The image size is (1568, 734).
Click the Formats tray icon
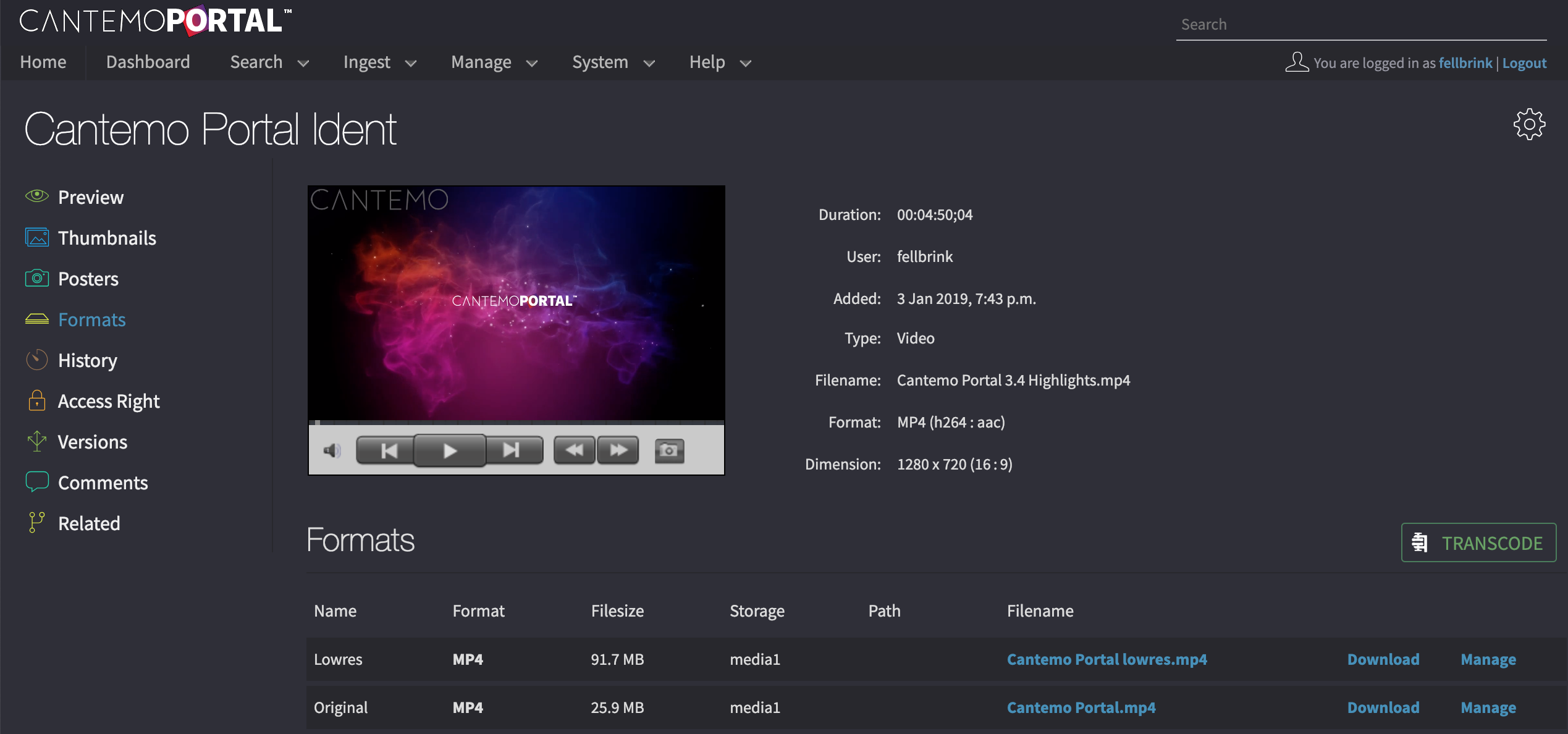37,319
